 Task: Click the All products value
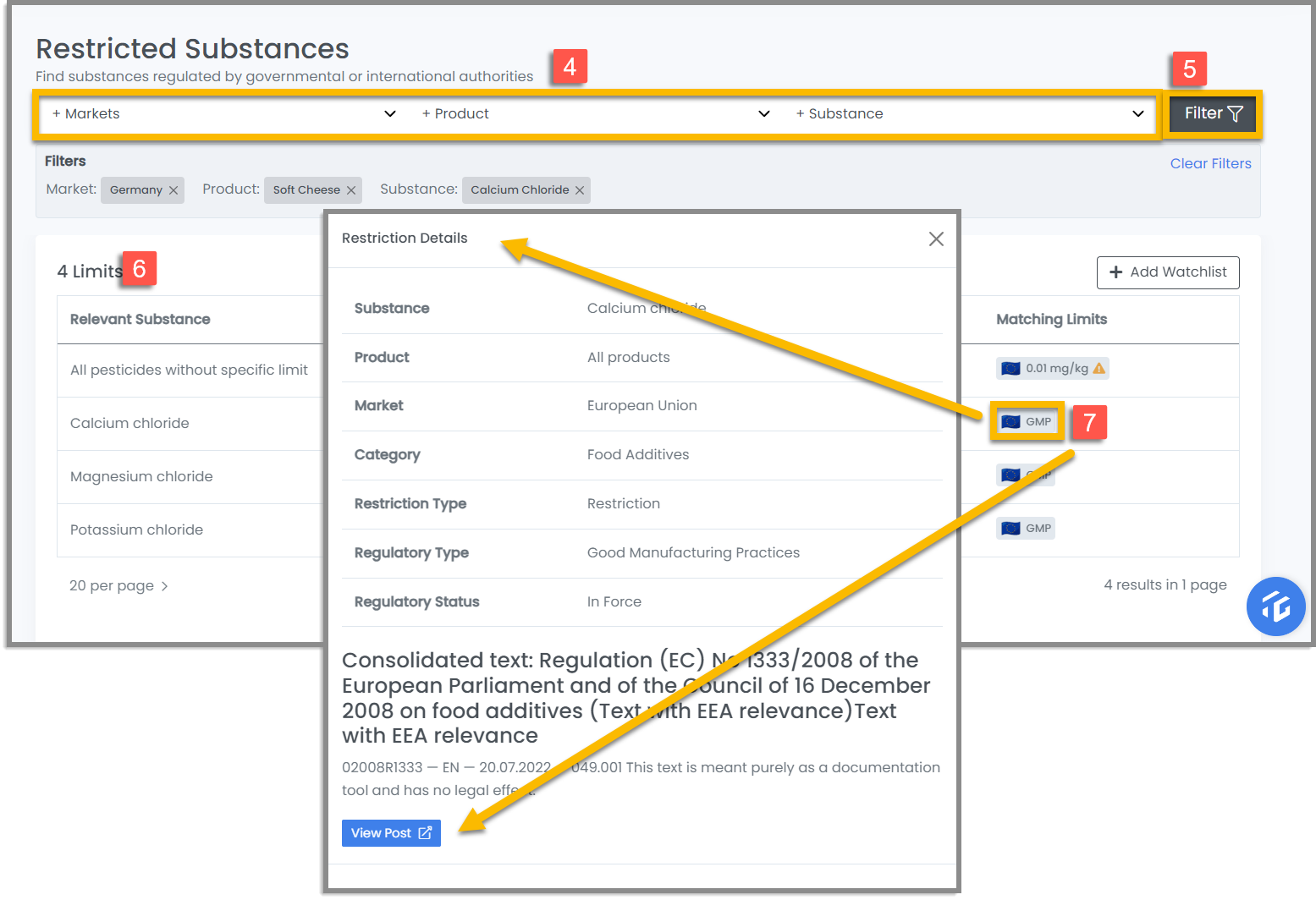point(629,358)
